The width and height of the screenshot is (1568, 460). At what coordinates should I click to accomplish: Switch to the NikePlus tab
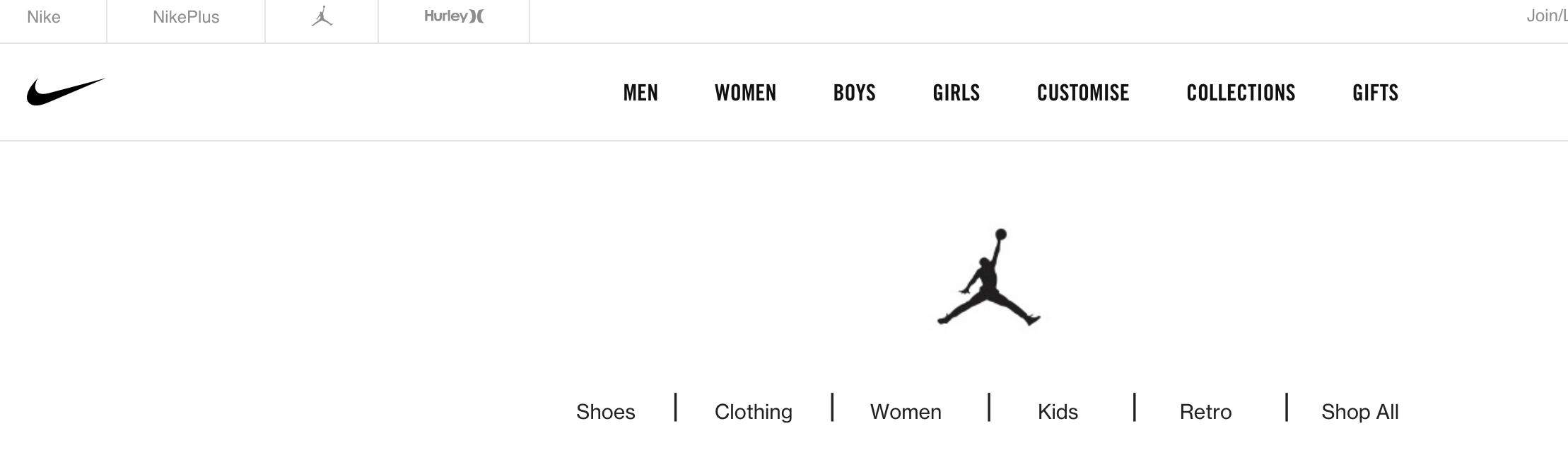[x=186, y=17]
